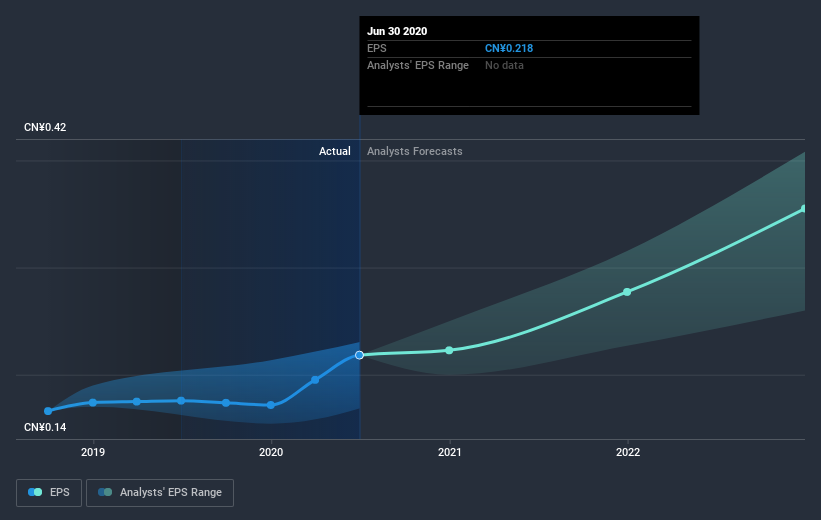Click the mid-2019 EPS data point
Viewport: 821px width, 520px height.
pos(181,401)
